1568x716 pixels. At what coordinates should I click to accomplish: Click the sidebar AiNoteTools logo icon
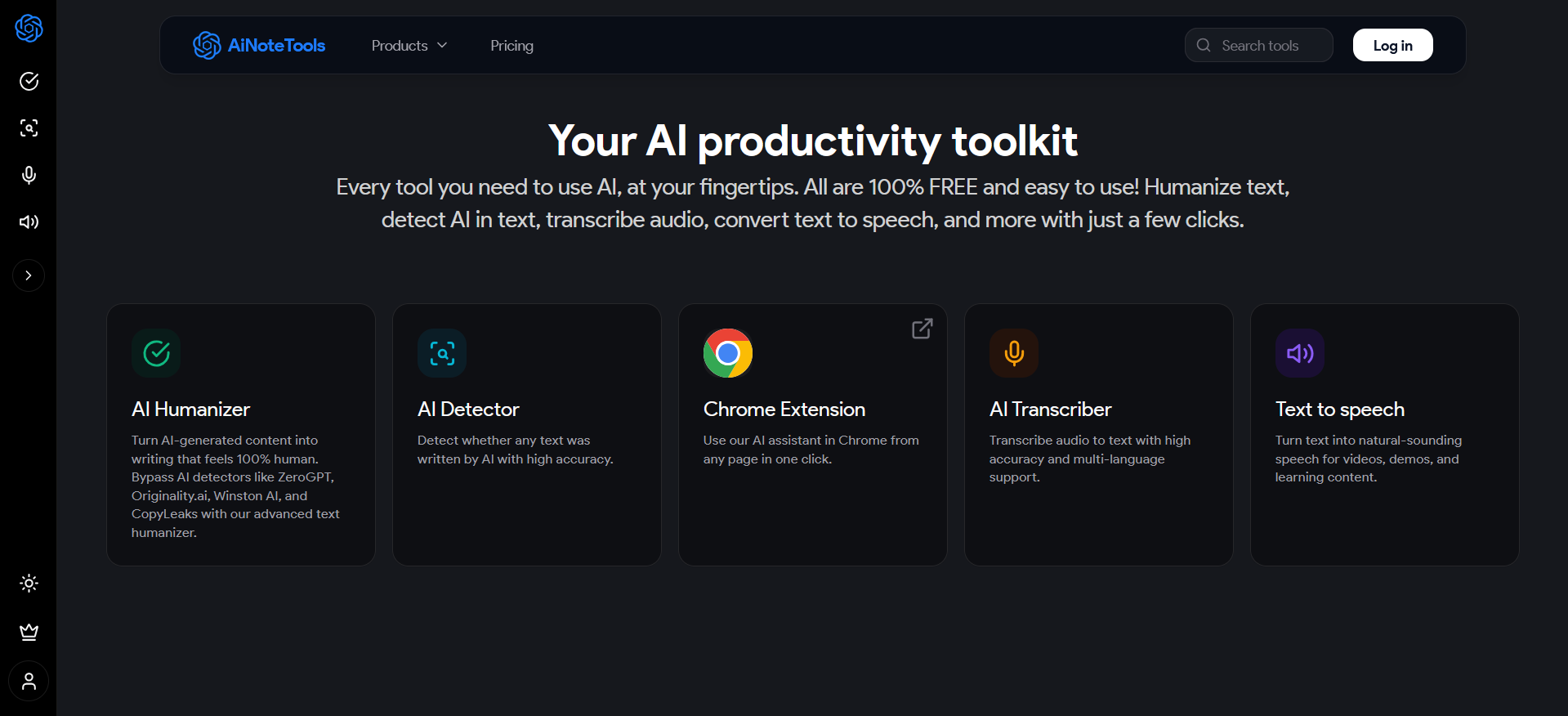[x=29, y=29]
